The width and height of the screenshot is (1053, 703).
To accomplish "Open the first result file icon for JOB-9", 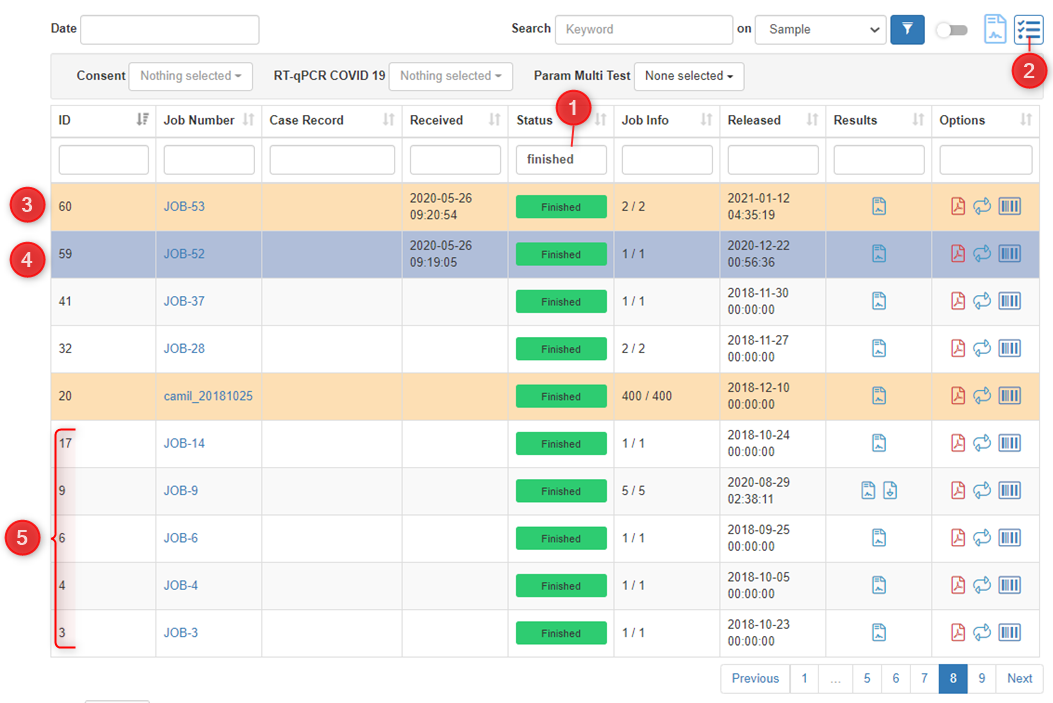I will pyautogui.click(x=868, y=491).
